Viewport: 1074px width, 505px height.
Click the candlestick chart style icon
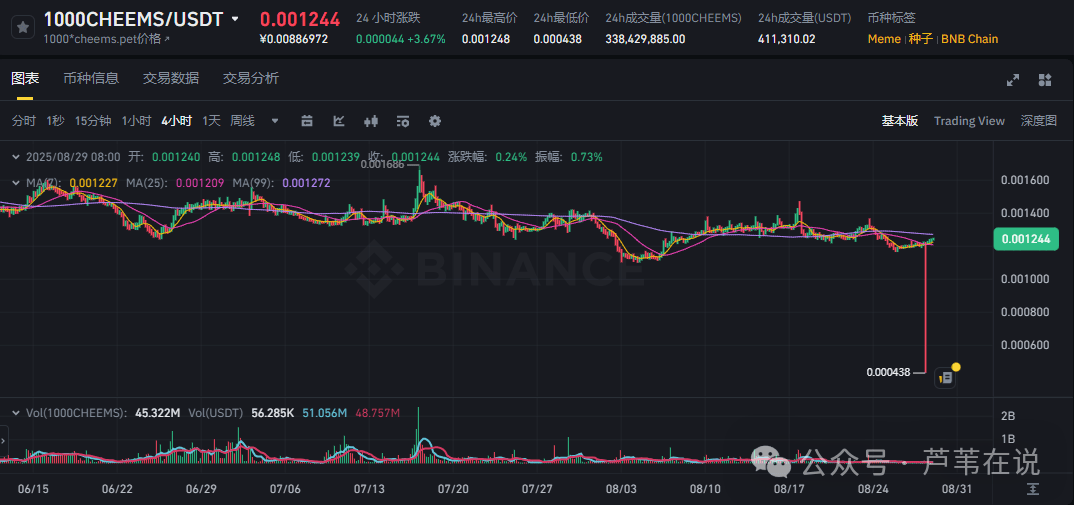pyautogui.click(x=371, y=121)
